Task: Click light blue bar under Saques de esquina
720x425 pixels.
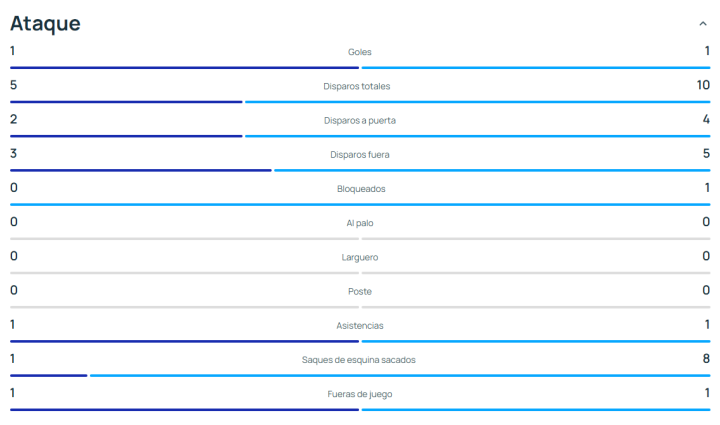Action: click(400, 376)
